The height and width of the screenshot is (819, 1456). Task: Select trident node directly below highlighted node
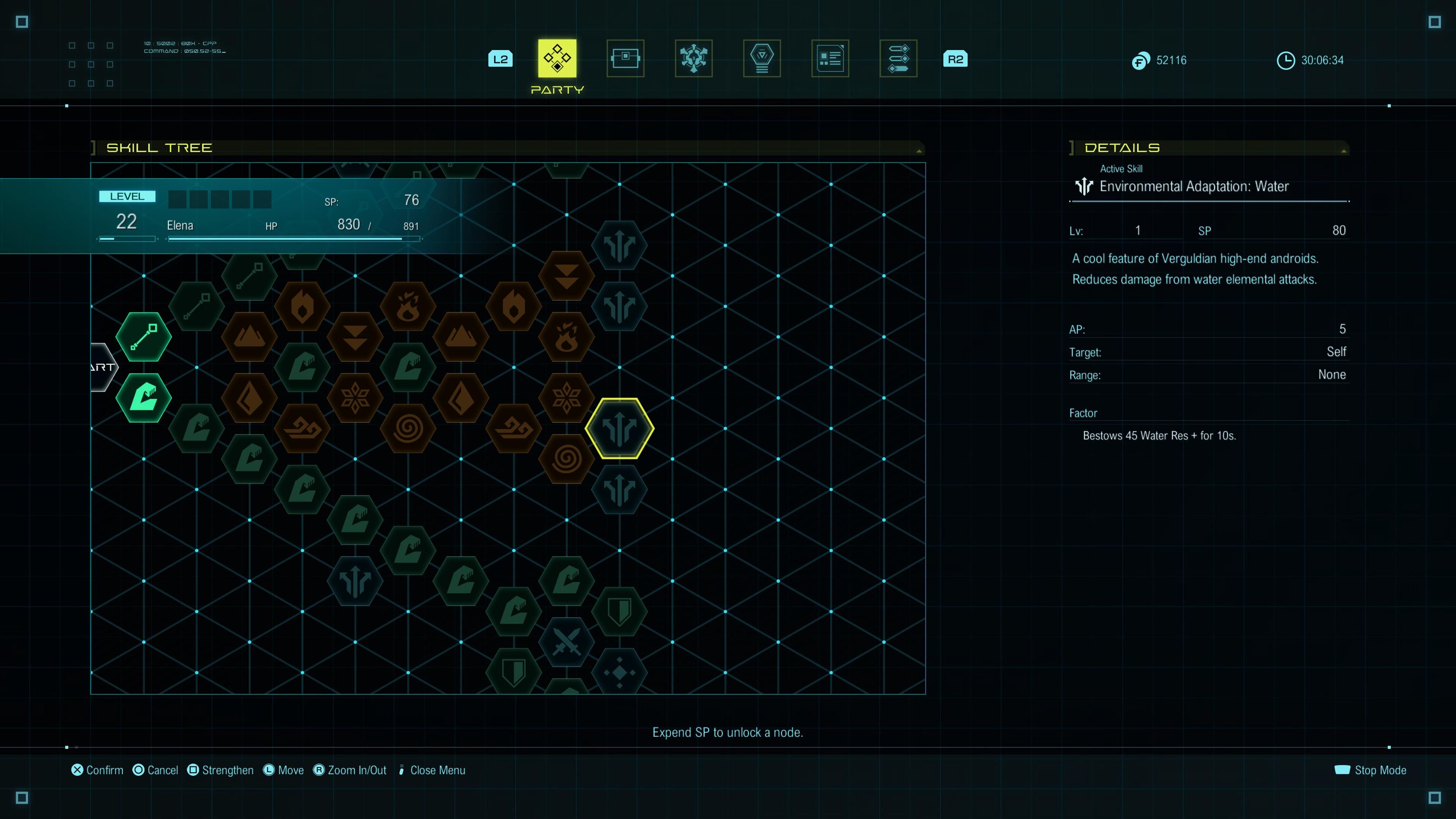620,490
